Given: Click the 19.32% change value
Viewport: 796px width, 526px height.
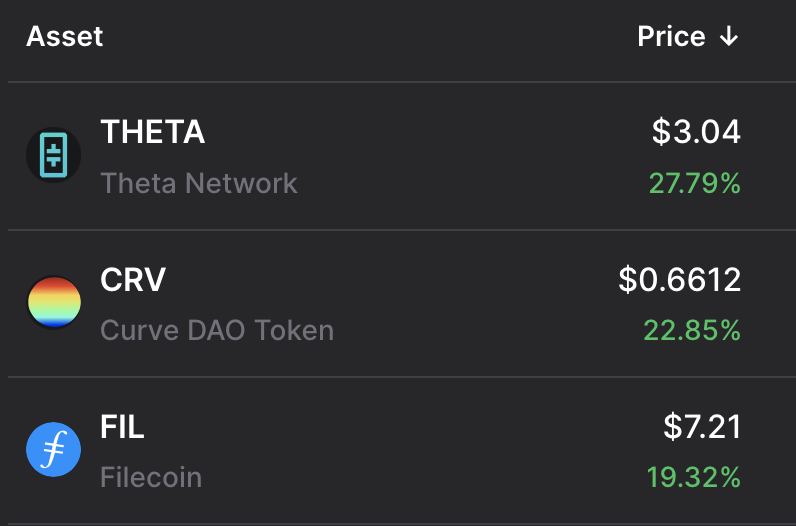Looking at the screenshot, I should click(x=694, y=477).
